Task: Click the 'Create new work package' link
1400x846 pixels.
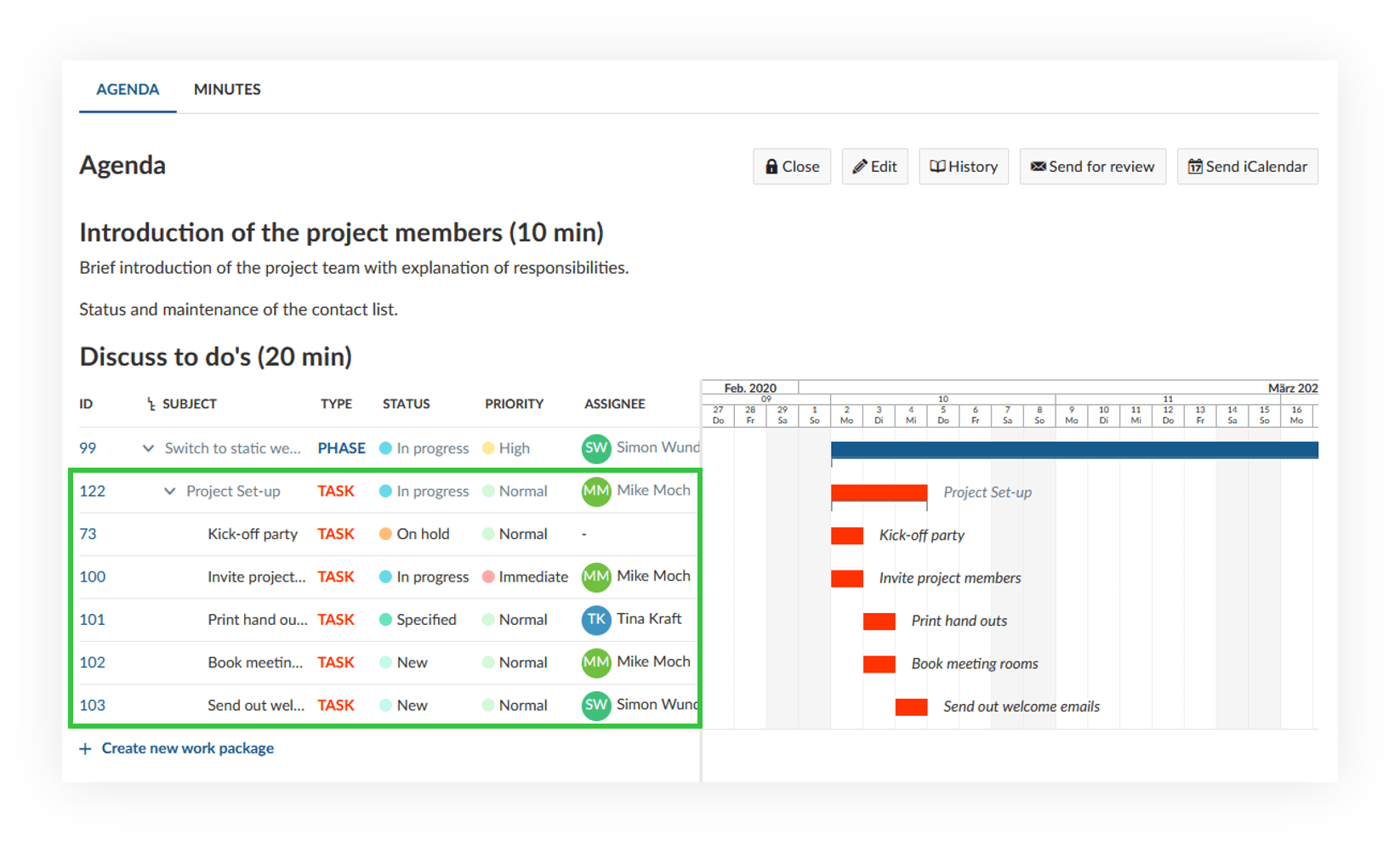Action: coord(187,748)
